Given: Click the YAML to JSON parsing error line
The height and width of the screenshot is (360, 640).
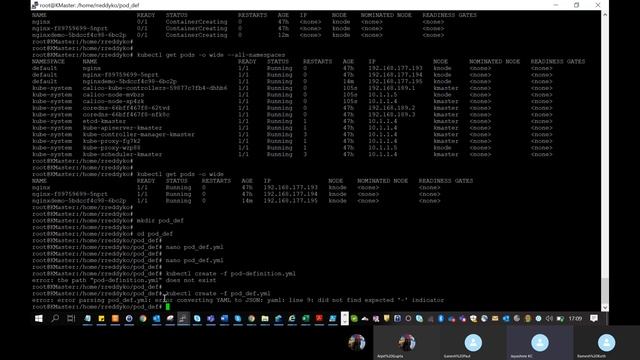Looking at the screenshot, I should pyautogui.click(x=238, y=300).
